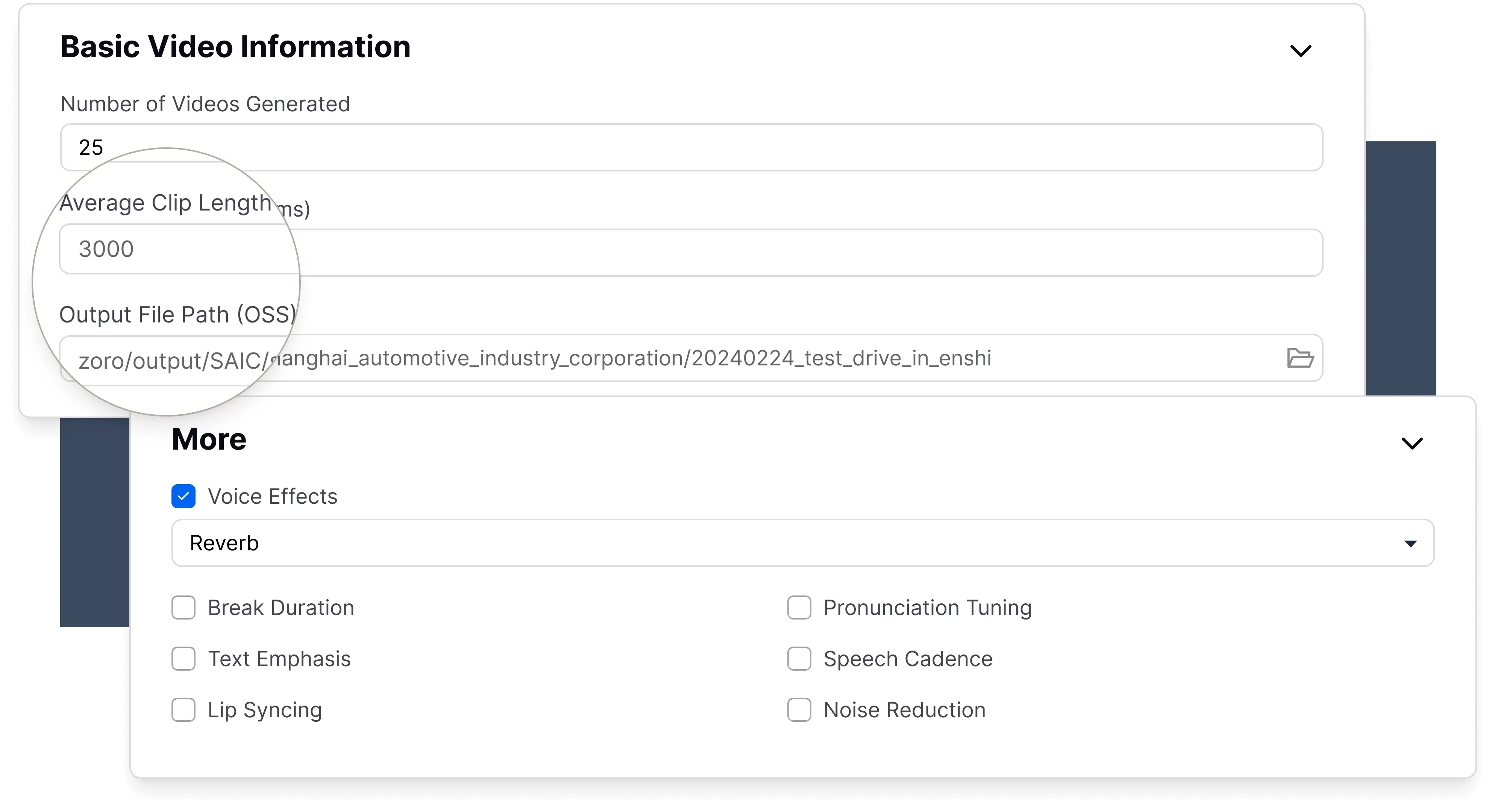The height and width of the screenshot is (812, 1495).
Task: Click the Speech Cadence label text
Action: (x=908, y=659)
